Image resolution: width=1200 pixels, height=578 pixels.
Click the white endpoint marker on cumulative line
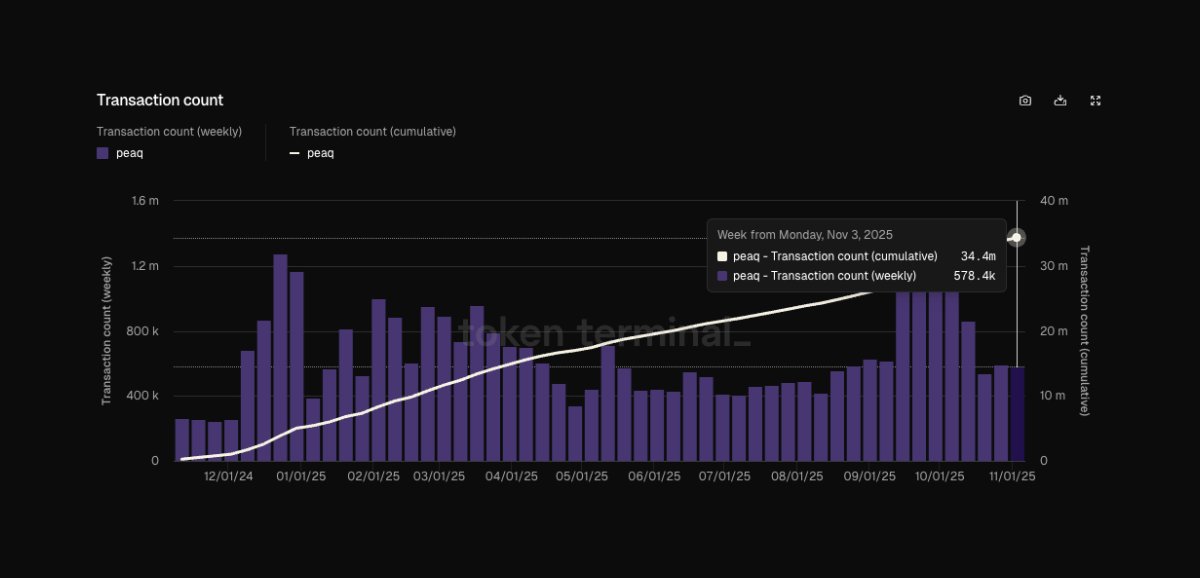point(1016,237)
